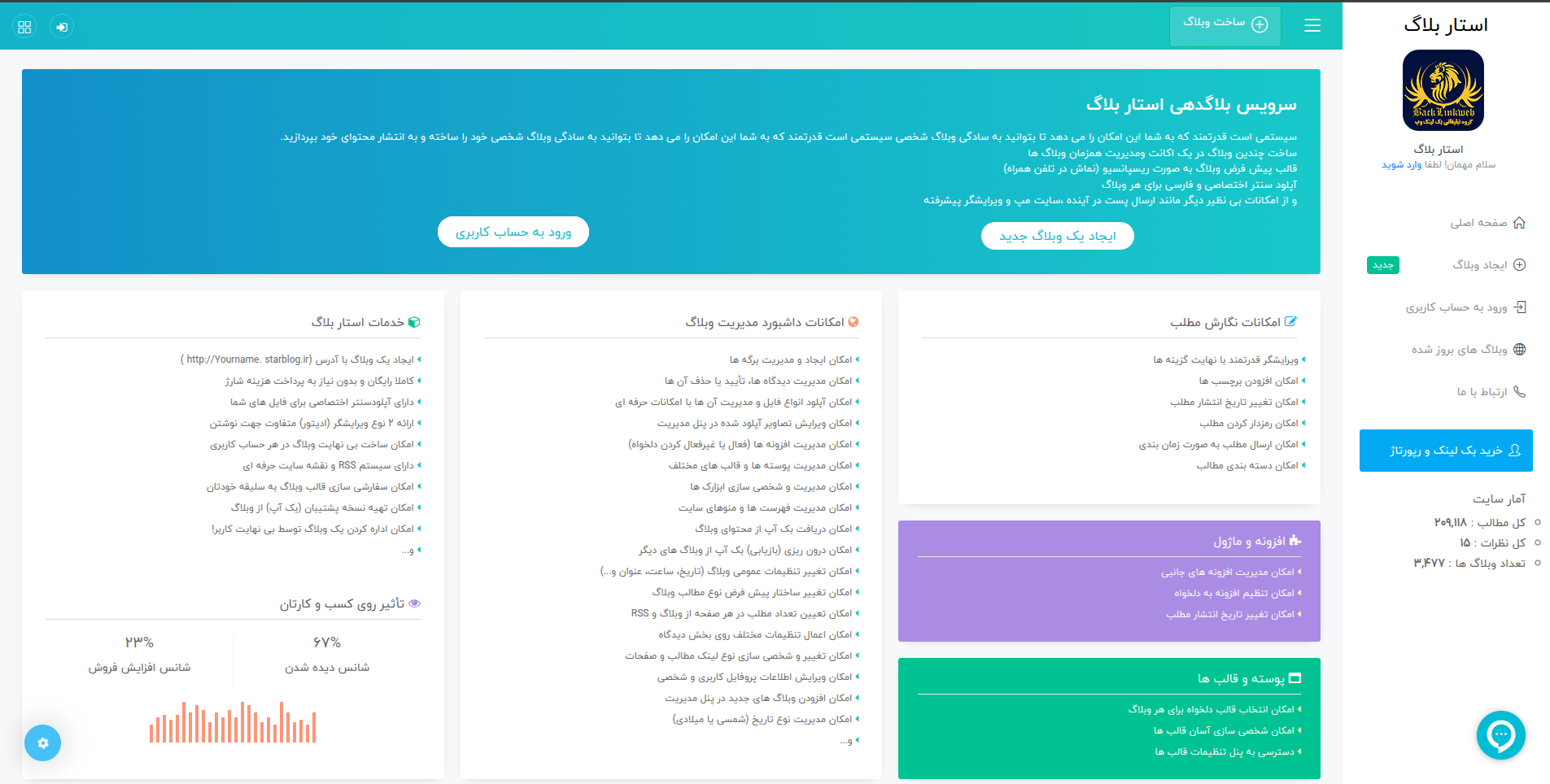Click the cube icon beside خدمات استار بلاگ
This screenshot has height=784, width=1550.
point(414,322)
